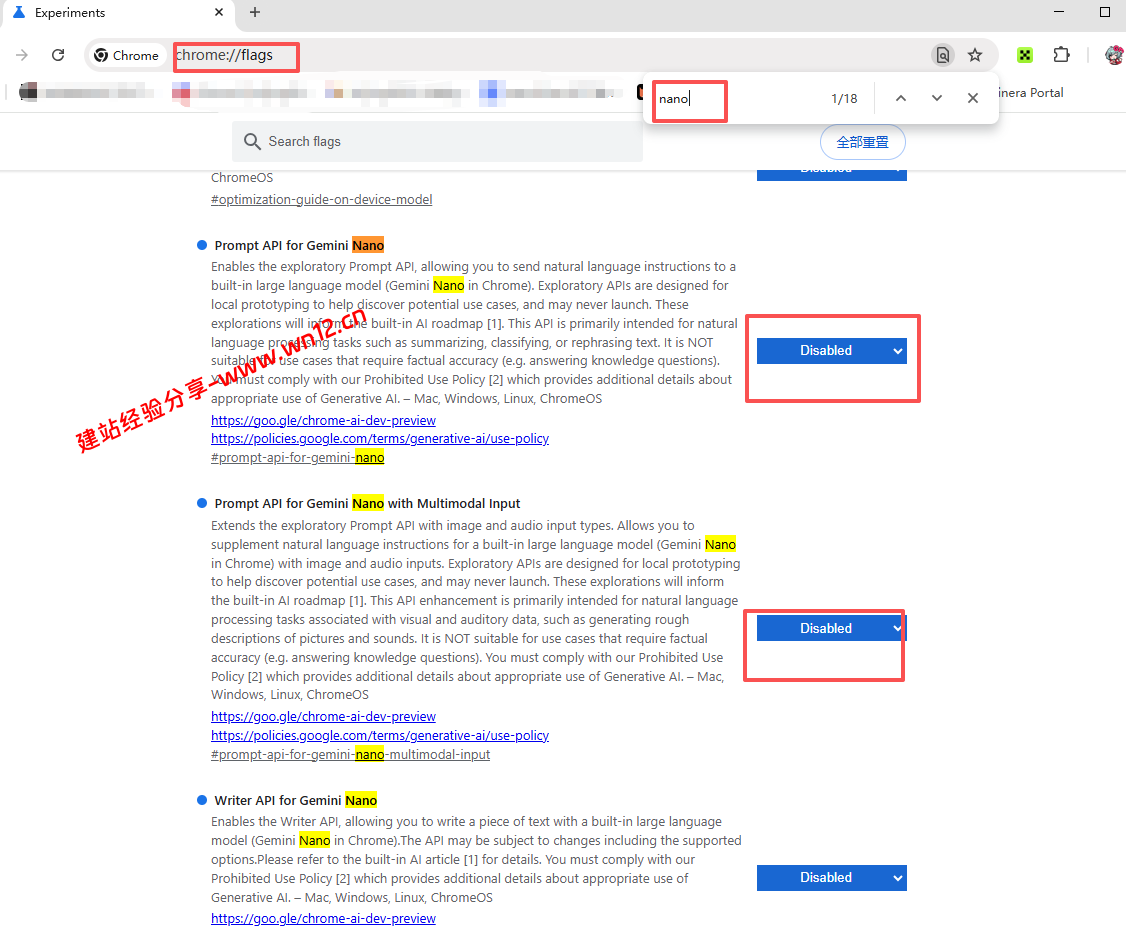Screen dimensions: 1126x927
Task: Open the green extension icon
Action: pos(1025,55)
